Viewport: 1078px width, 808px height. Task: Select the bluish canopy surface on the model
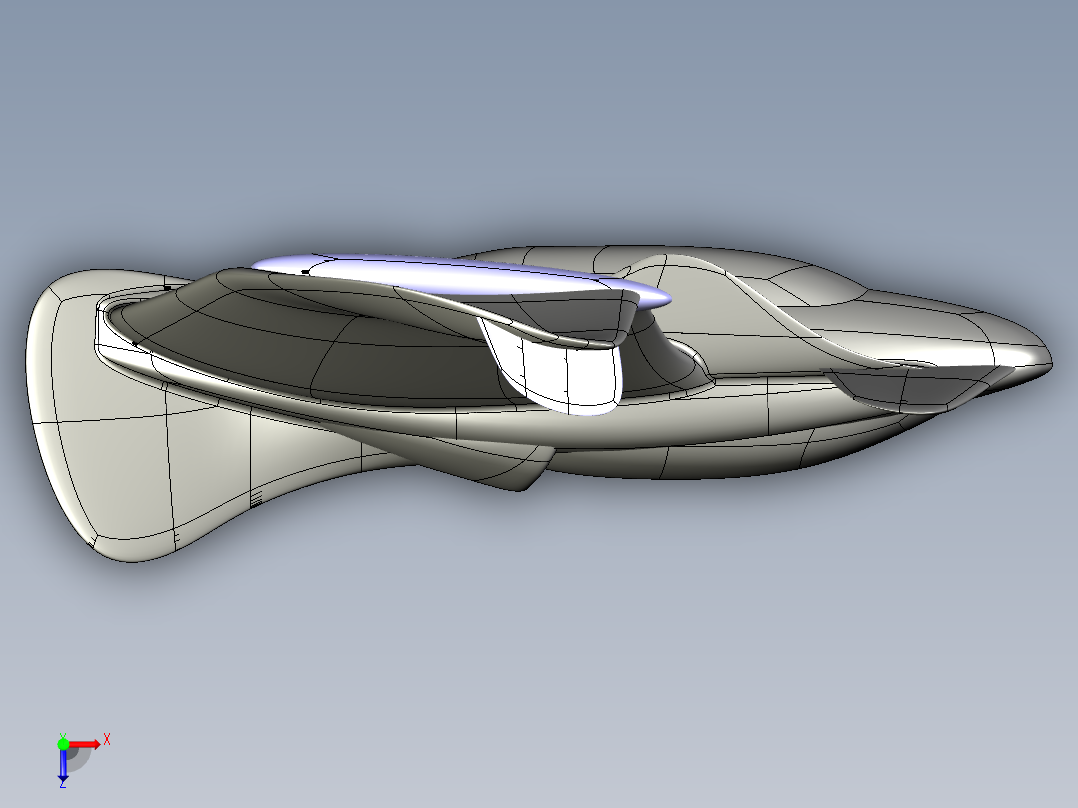point(454,276)
